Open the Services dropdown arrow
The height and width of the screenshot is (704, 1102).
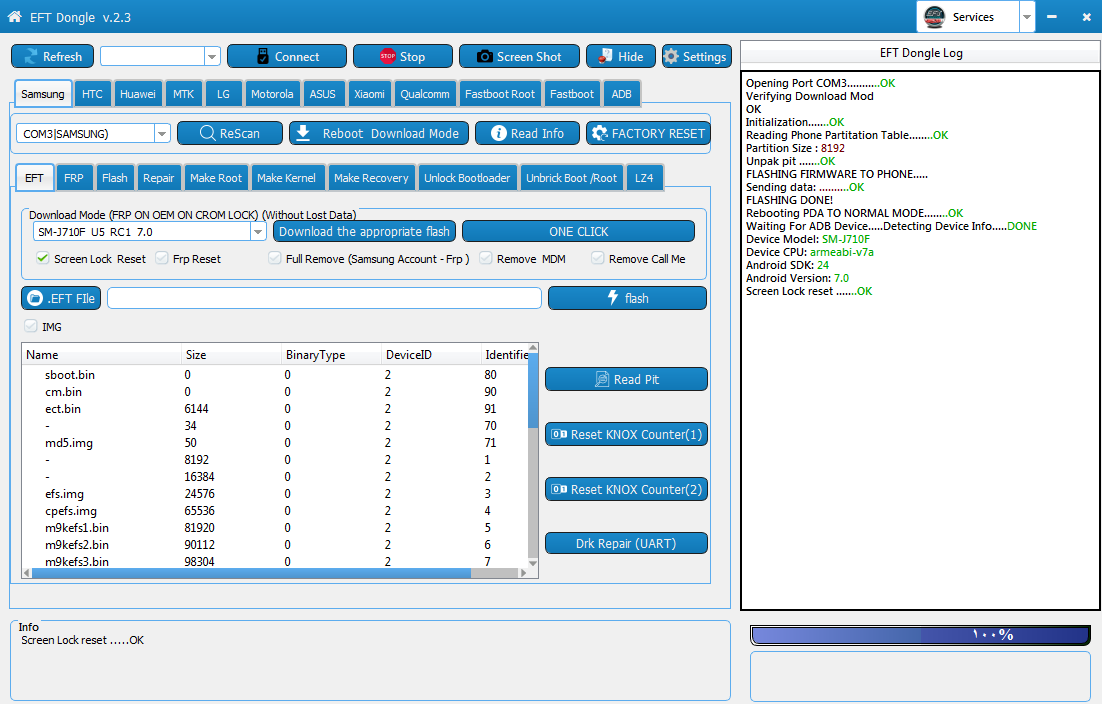(x=1027, y=17)
